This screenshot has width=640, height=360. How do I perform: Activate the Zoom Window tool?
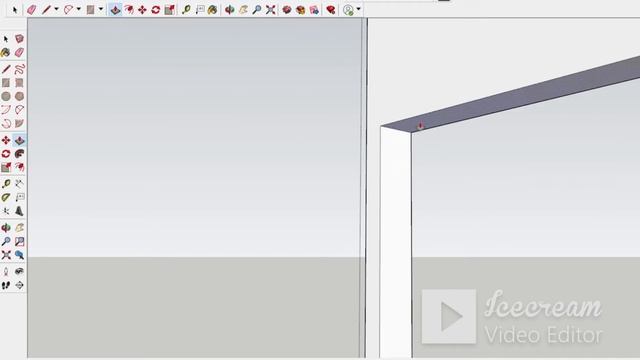(x=19, y=242)
